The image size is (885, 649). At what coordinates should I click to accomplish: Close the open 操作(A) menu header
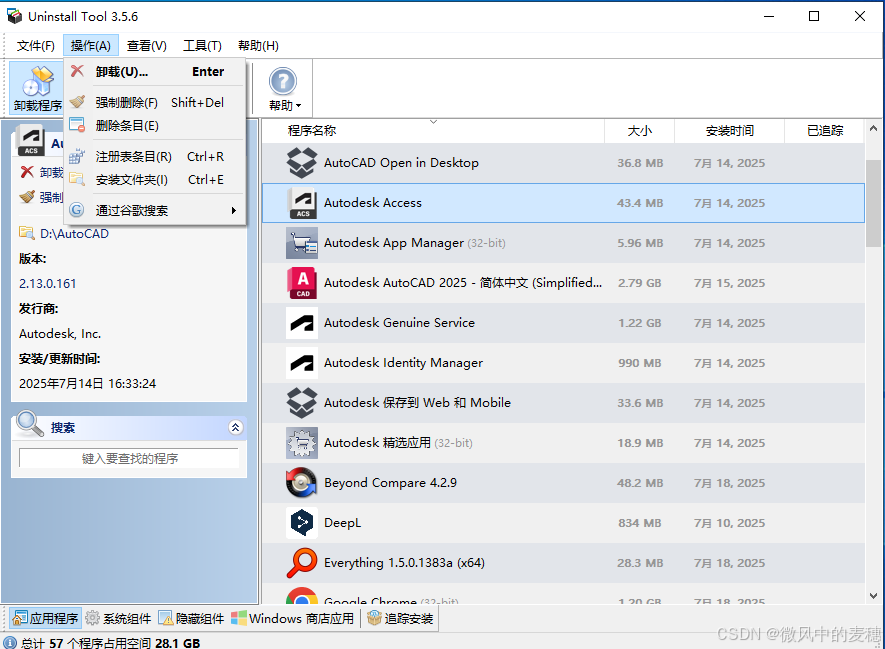click(91, 46)
